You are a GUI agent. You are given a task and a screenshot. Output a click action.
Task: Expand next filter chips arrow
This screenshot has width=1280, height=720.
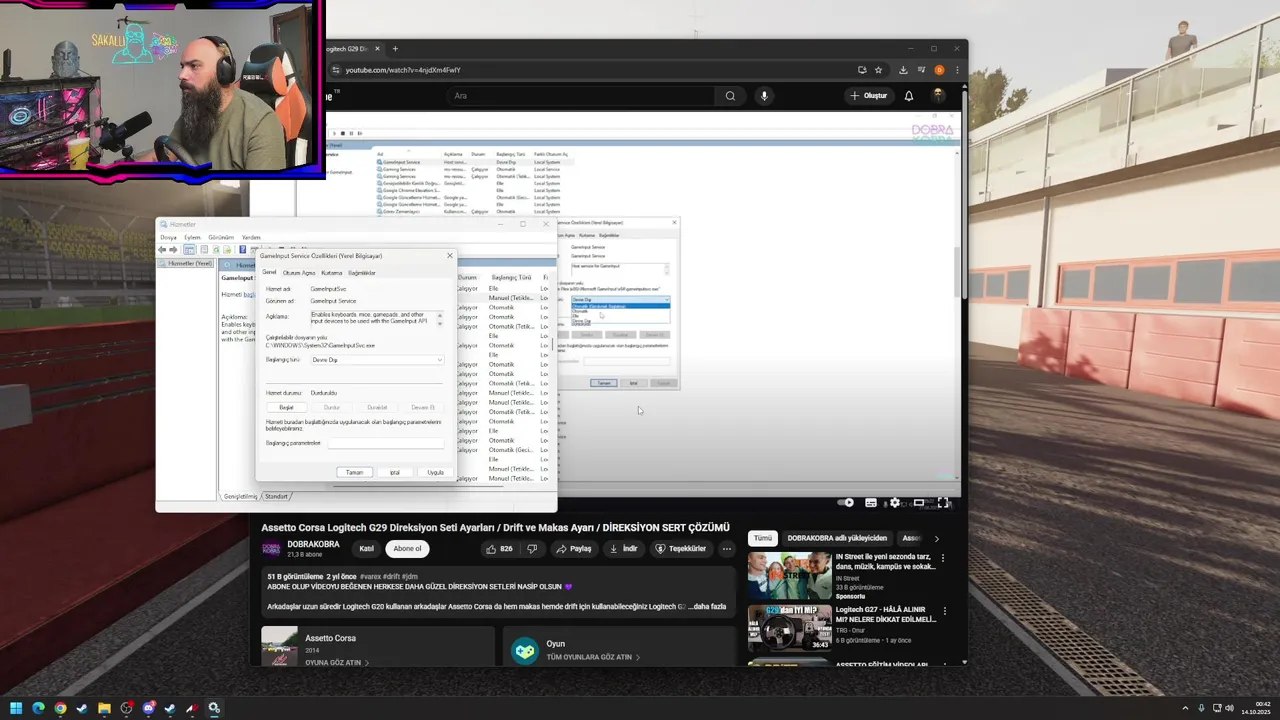[937, 538]
